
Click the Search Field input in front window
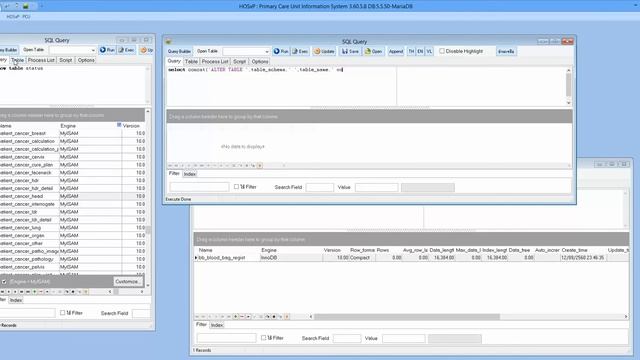[320, 187]
